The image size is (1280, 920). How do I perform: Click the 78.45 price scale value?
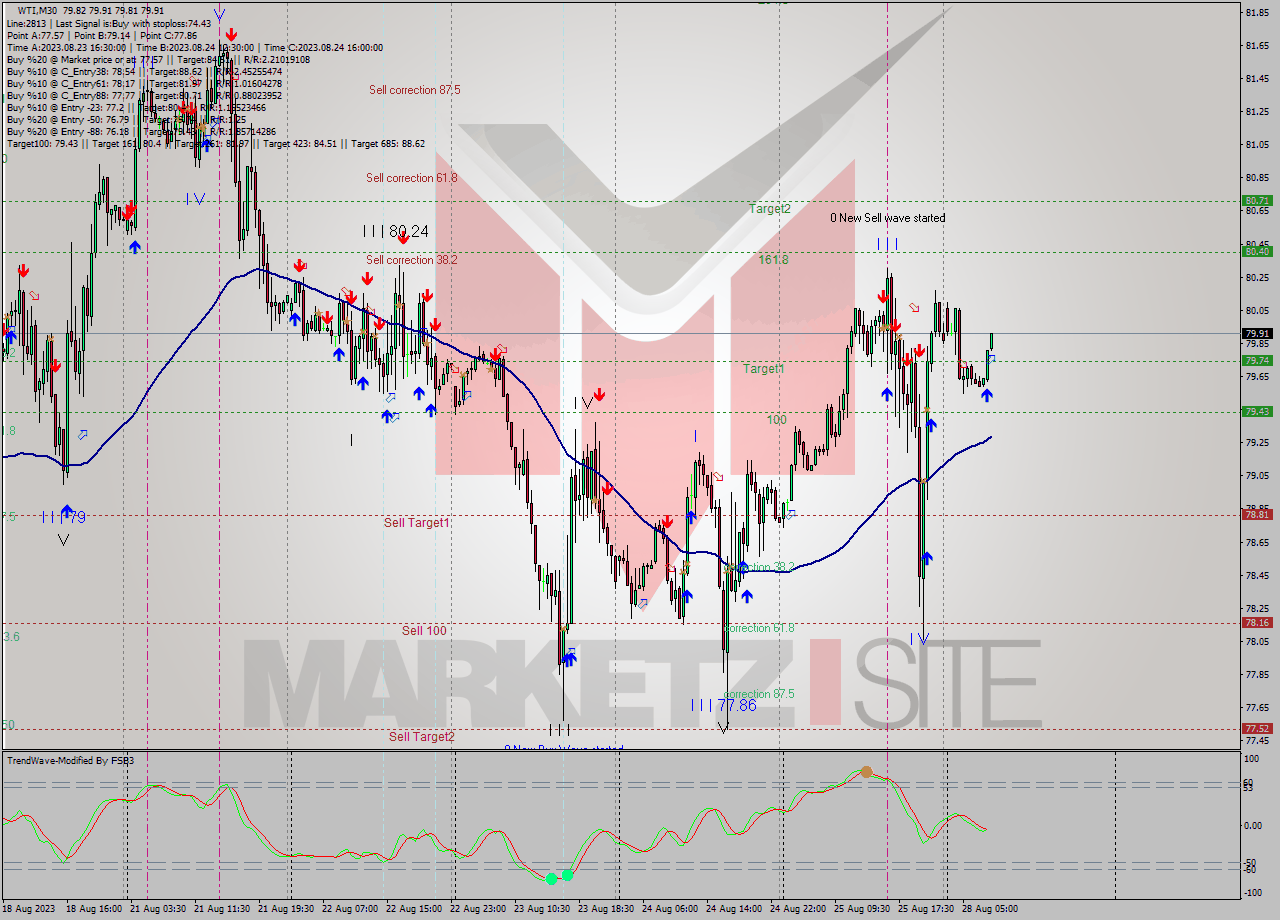[x=1257, y=574]
